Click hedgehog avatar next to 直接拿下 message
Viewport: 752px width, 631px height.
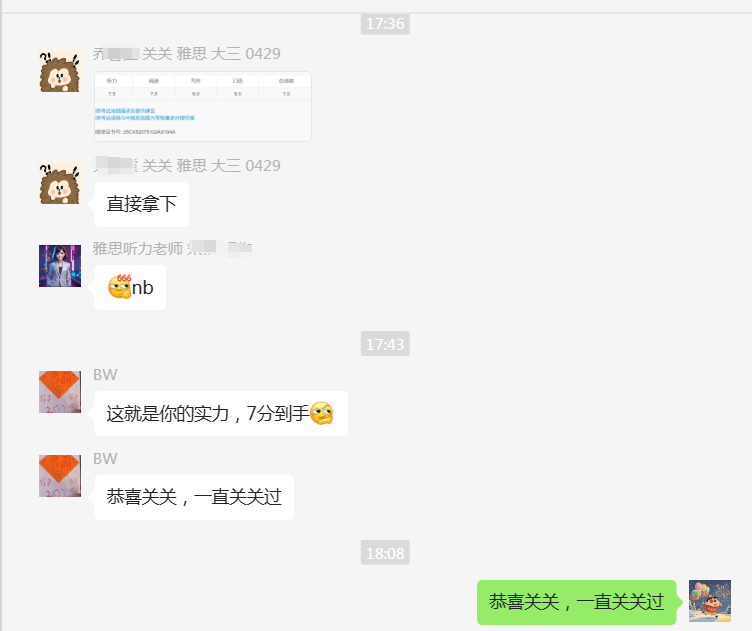[60, 183]
